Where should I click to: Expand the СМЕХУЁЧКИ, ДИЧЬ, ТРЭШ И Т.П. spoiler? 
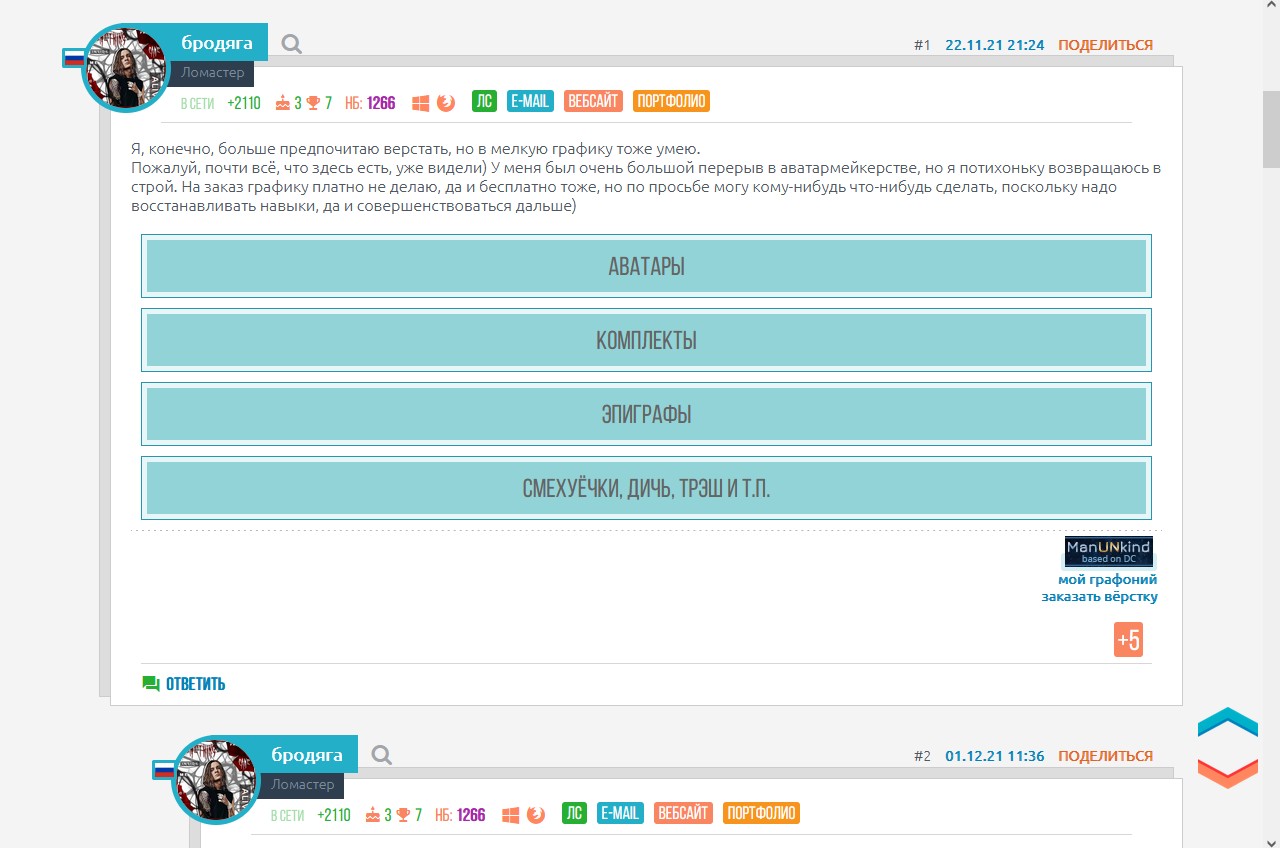[x=646, y=488]
